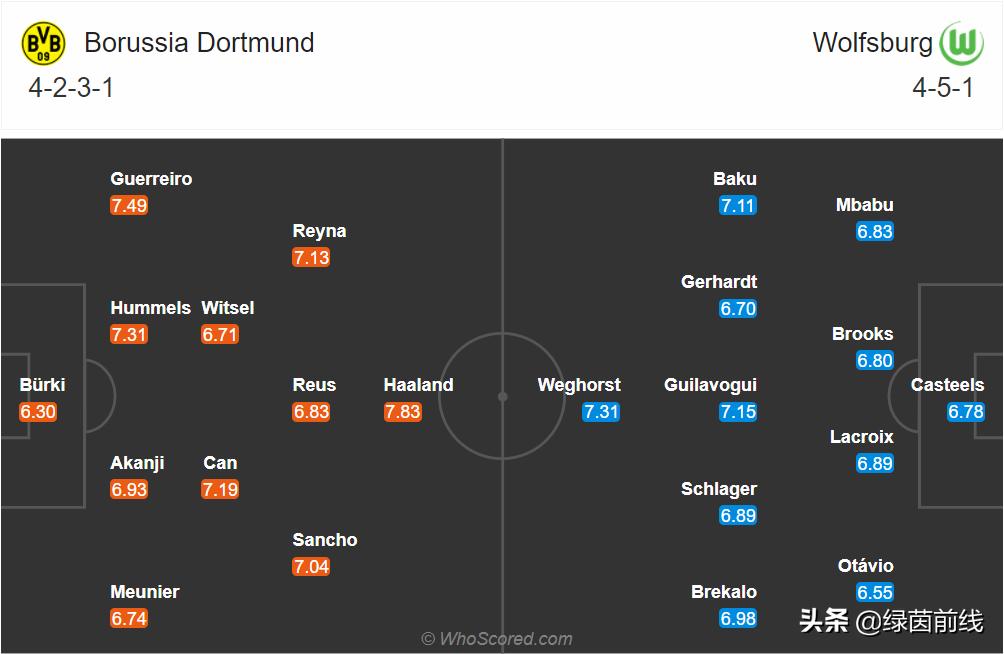The image size is (1004, 654).
Task: Click Weghorst's 7.31 rating badge
Action: pos(601,412)
